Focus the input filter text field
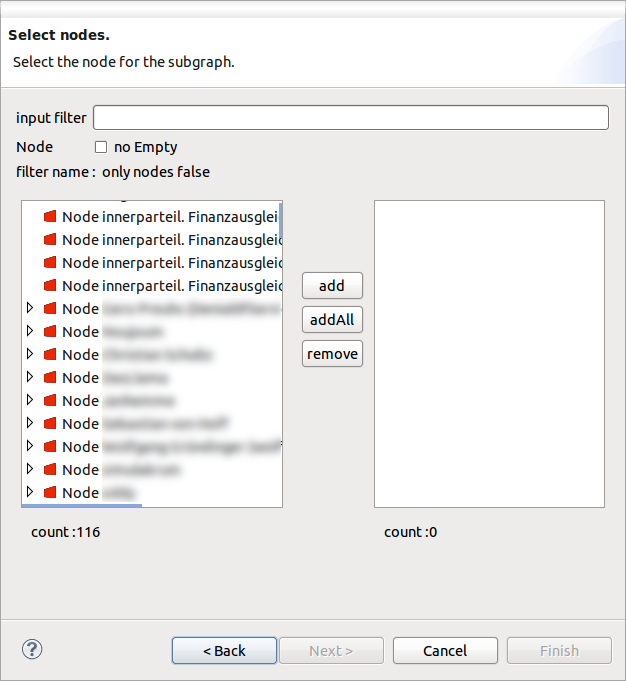626x681 pixels. click(x=350, y=118)
